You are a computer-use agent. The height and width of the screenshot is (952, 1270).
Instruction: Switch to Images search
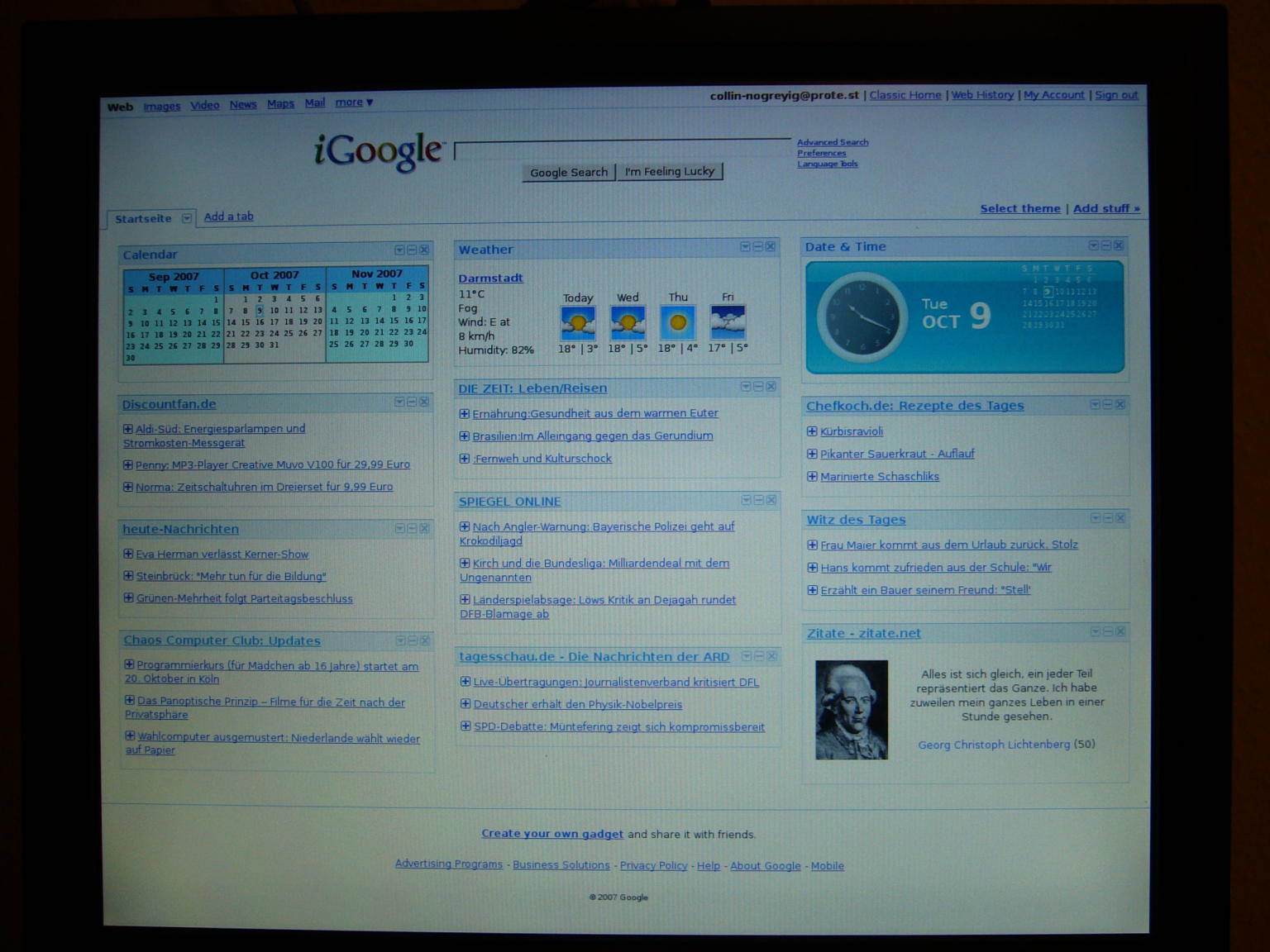(x=161, y=106)
